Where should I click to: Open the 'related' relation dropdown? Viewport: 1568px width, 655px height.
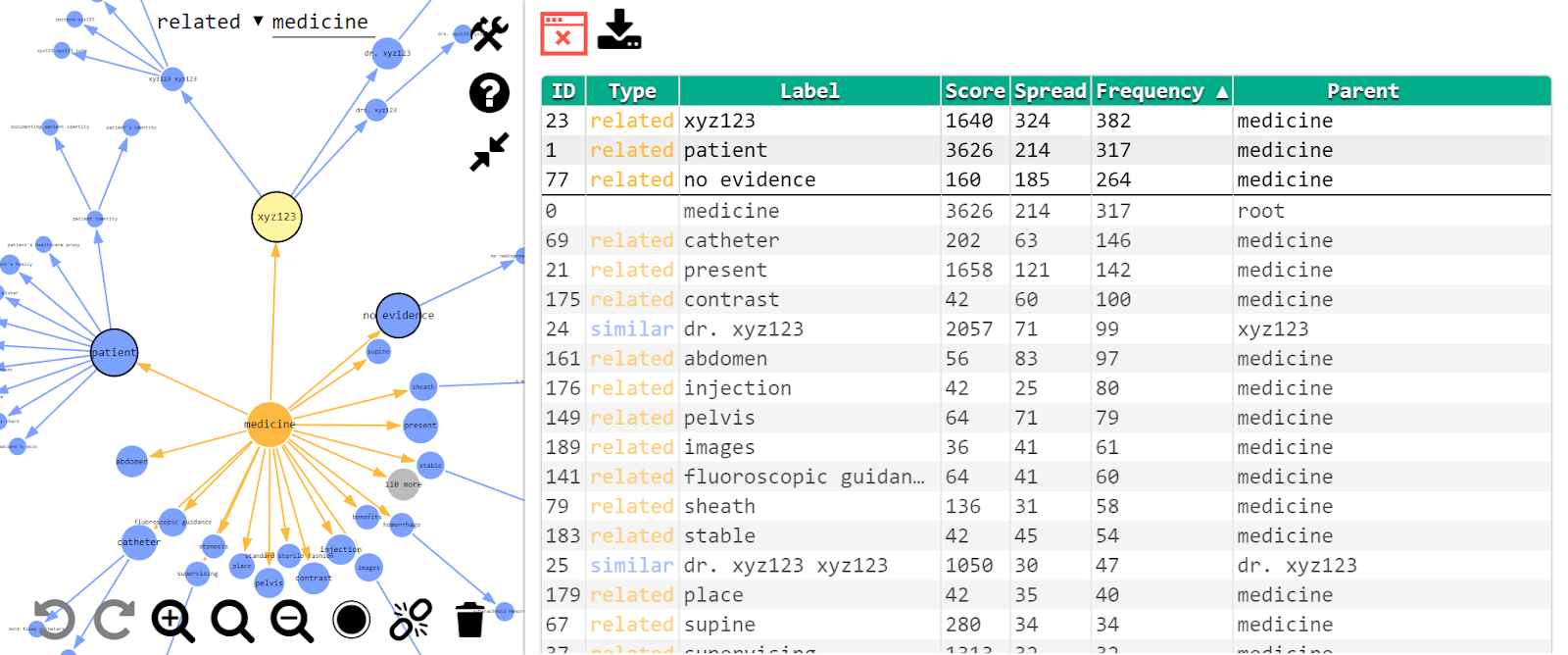(210, 22)
